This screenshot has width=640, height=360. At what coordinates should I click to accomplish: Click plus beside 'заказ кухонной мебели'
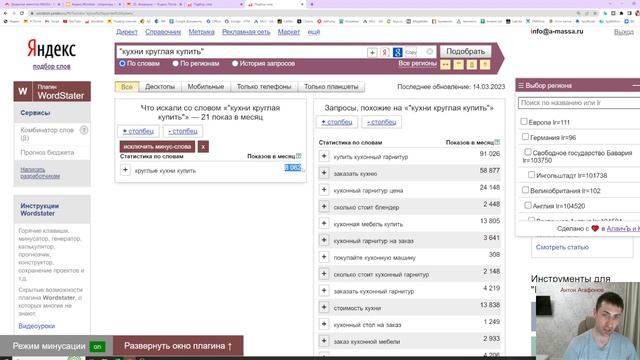(x=324, y=341)
